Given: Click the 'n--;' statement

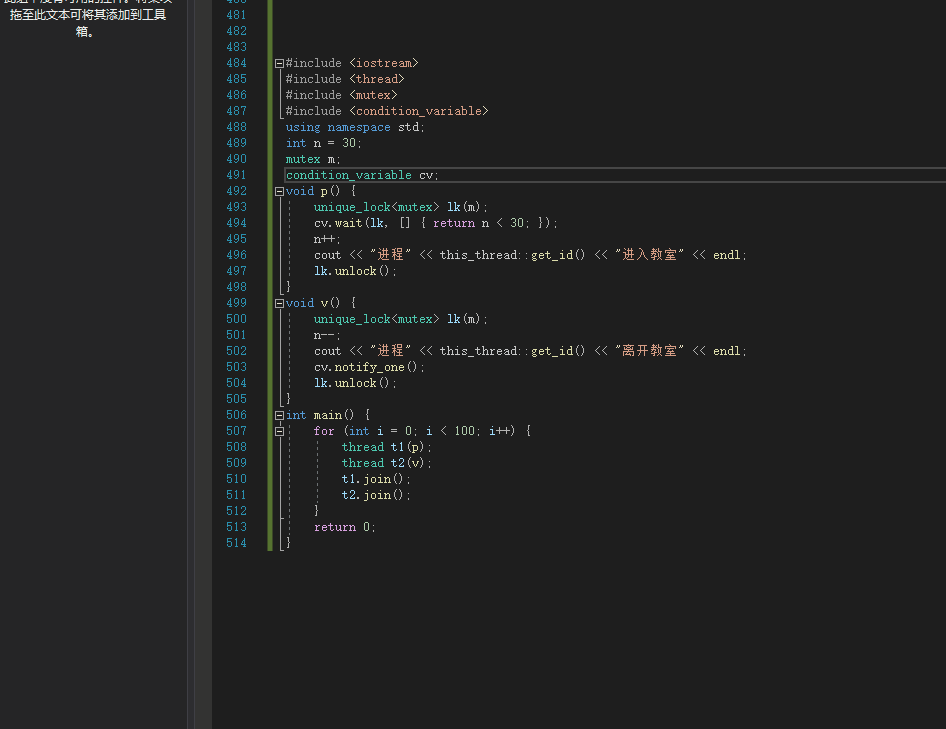Looking at the screenshot, I should (327, 335).
